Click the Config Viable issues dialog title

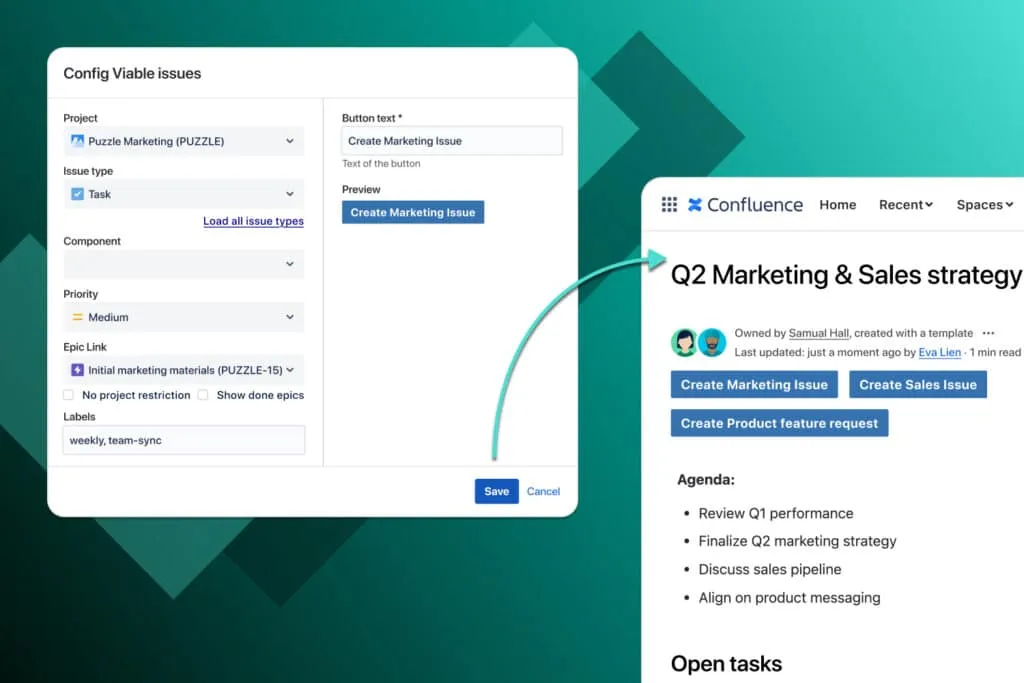(x=132, y=73)
